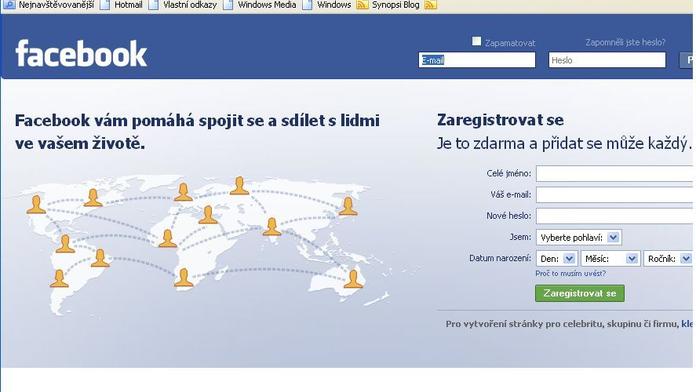Open the Měsíc birthday dropdown
The width and height of the screenshot is (696, 392).
click(x=610, y=258)
